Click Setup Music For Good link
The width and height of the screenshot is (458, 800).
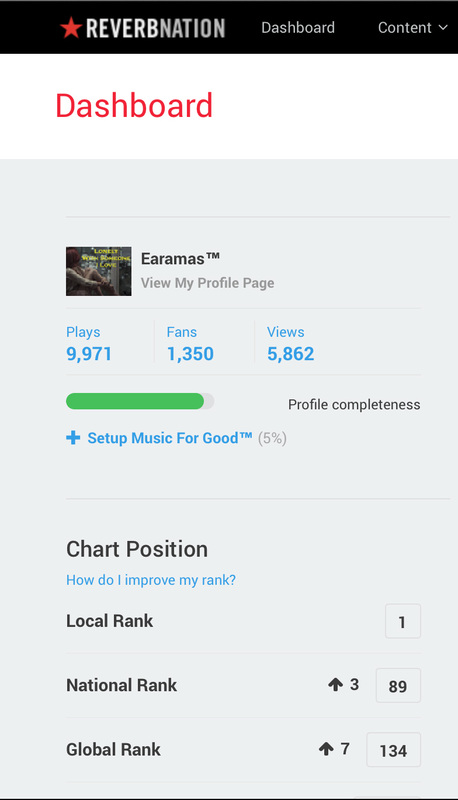tap(170, 438)
